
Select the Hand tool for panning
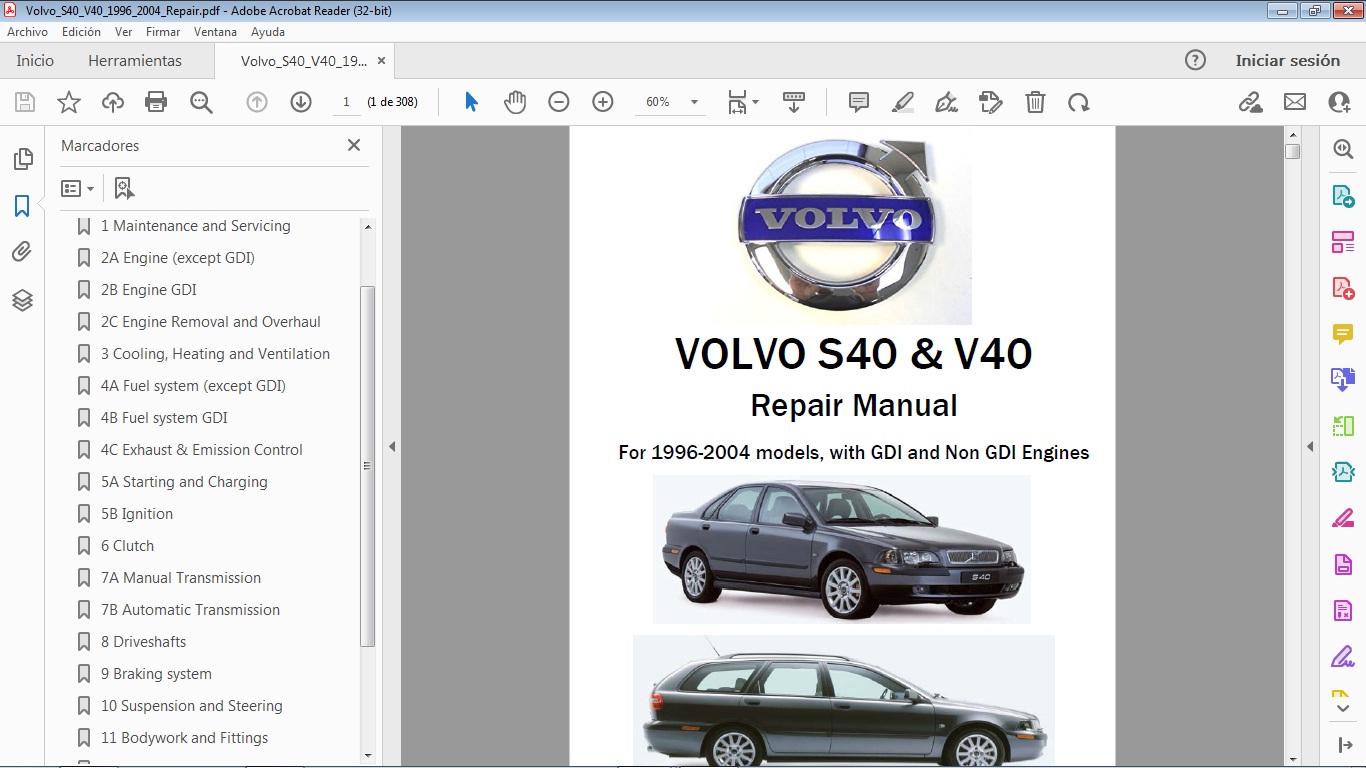click(x=514, y=101)
